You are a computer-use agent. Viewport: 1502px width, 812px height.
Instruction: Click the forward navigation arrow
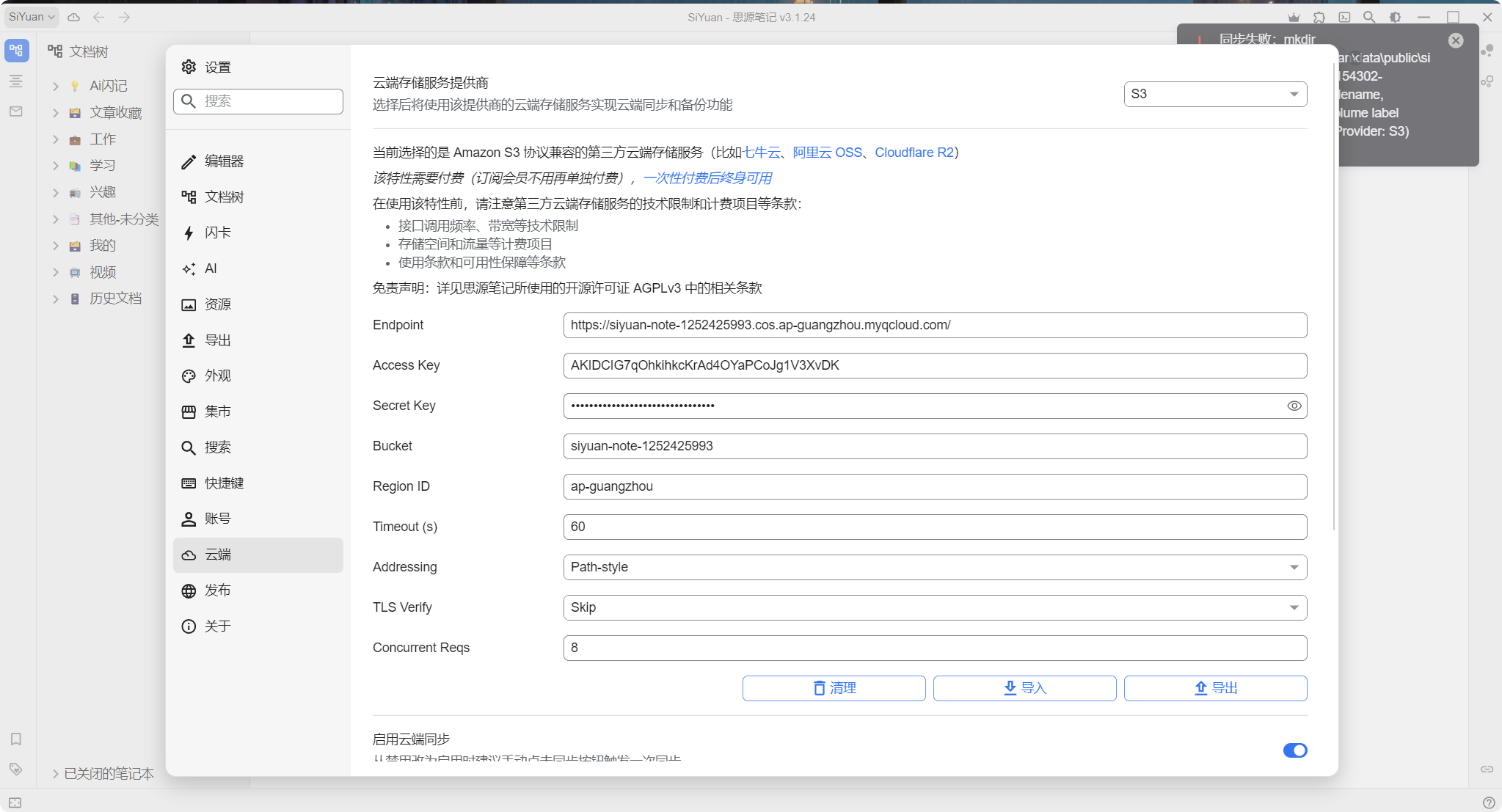point(125,17)
